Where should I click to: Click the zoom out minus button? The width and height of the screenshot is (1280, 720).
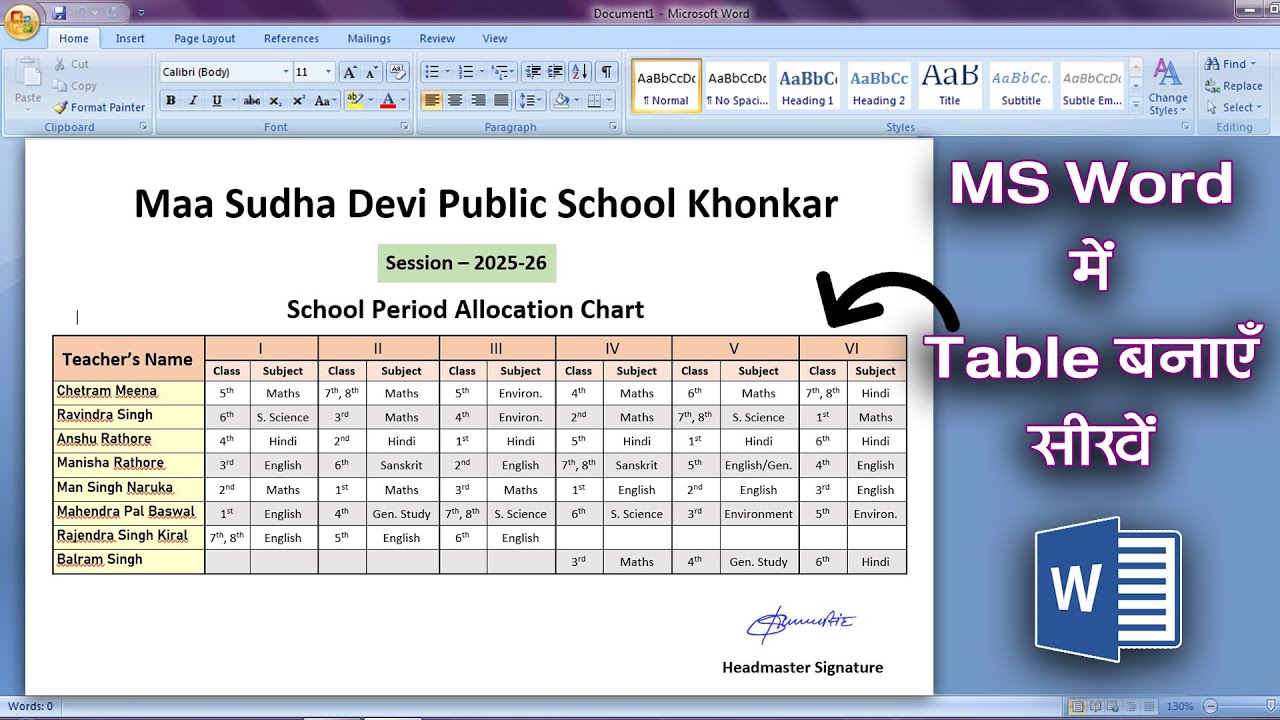coord(1211,706)
